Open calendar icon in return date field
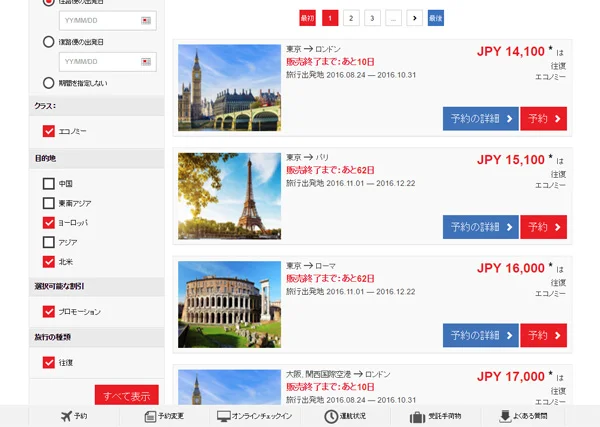Screen dimensions: 600x427 [x=146, y=61]
